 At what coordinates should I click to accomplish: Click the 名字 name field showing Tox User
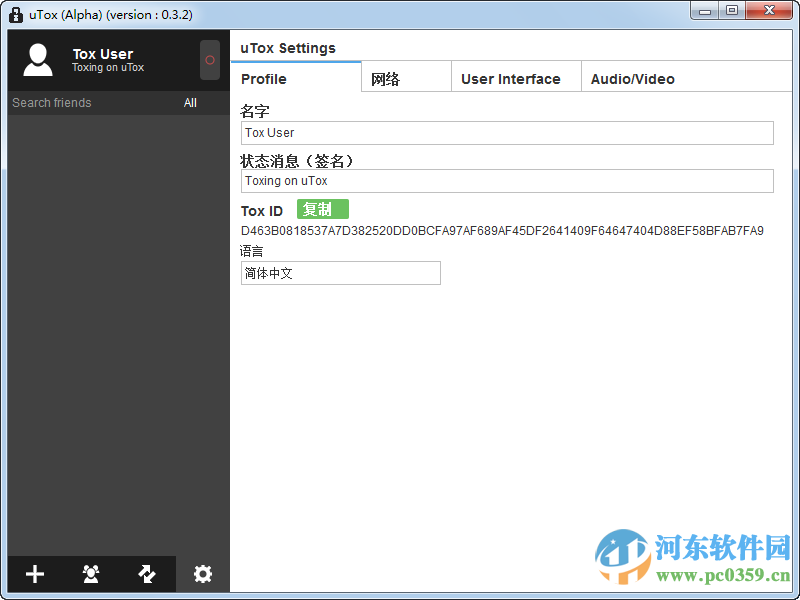coord(507,132)
